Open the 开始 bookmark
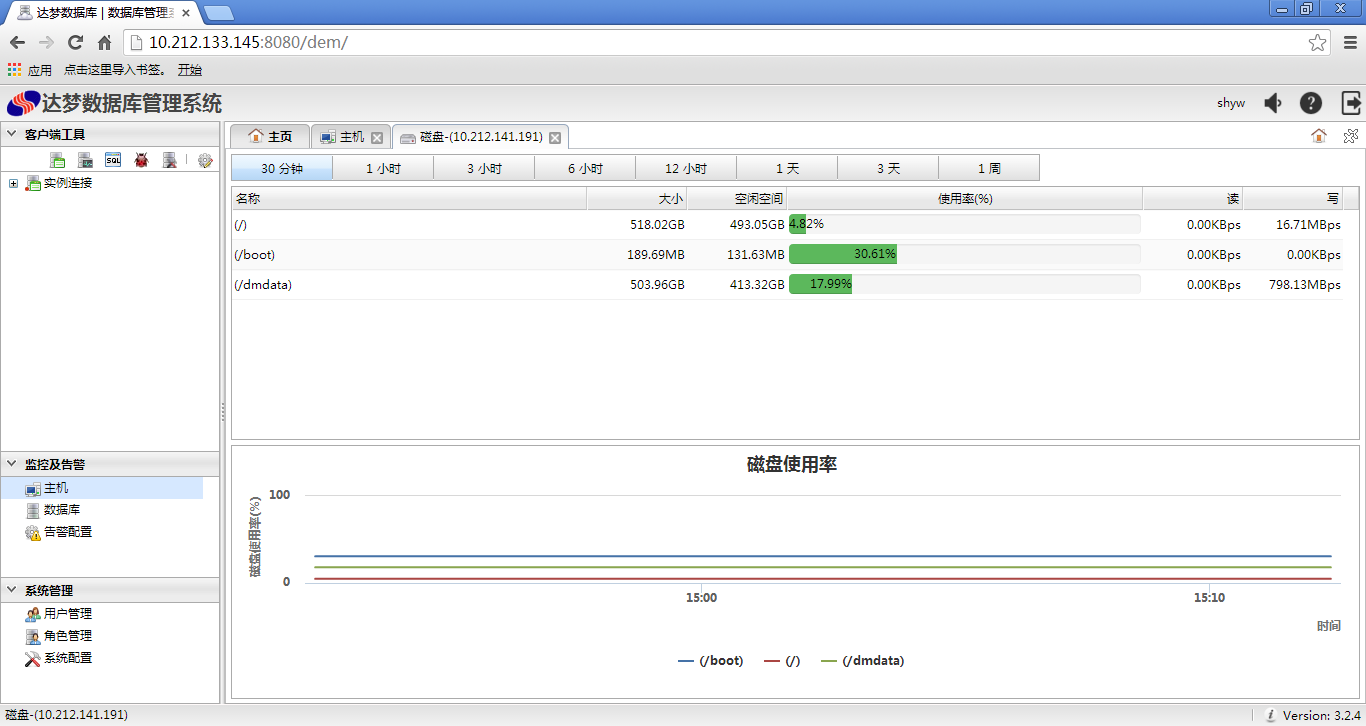 [190, 70]
